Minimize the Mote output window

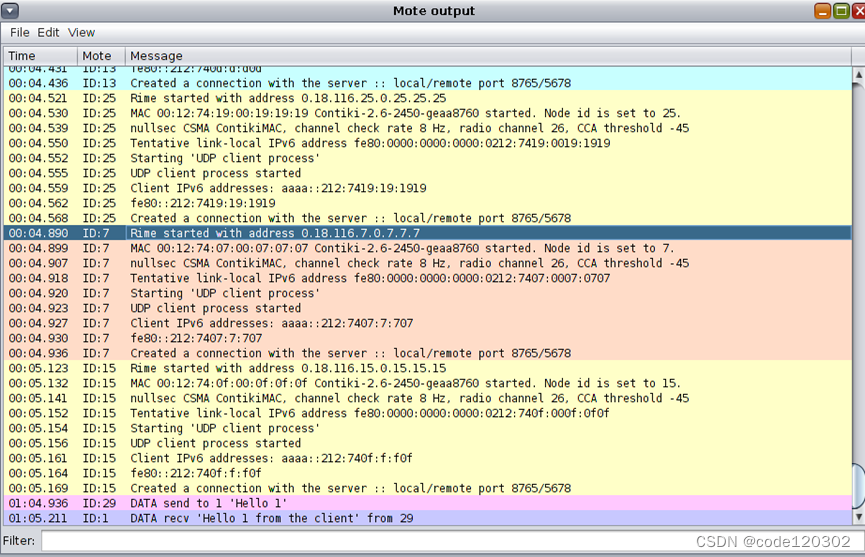[x=822, y=10]
